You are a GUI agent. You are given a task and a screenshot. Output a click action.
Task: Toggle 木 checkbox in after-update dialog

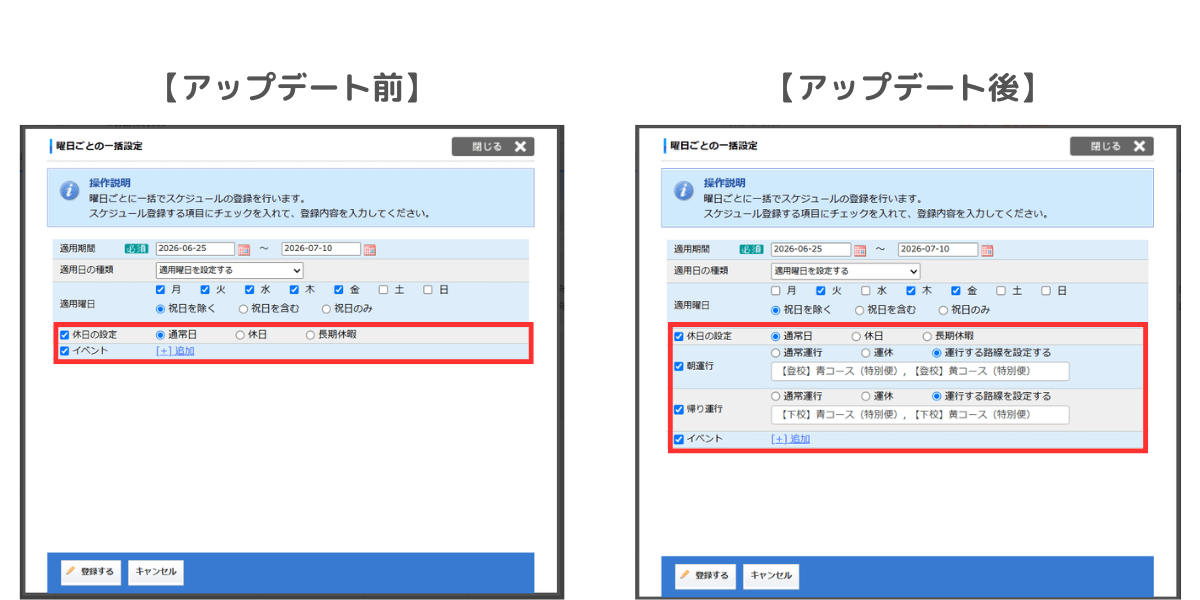coord(911,291)
